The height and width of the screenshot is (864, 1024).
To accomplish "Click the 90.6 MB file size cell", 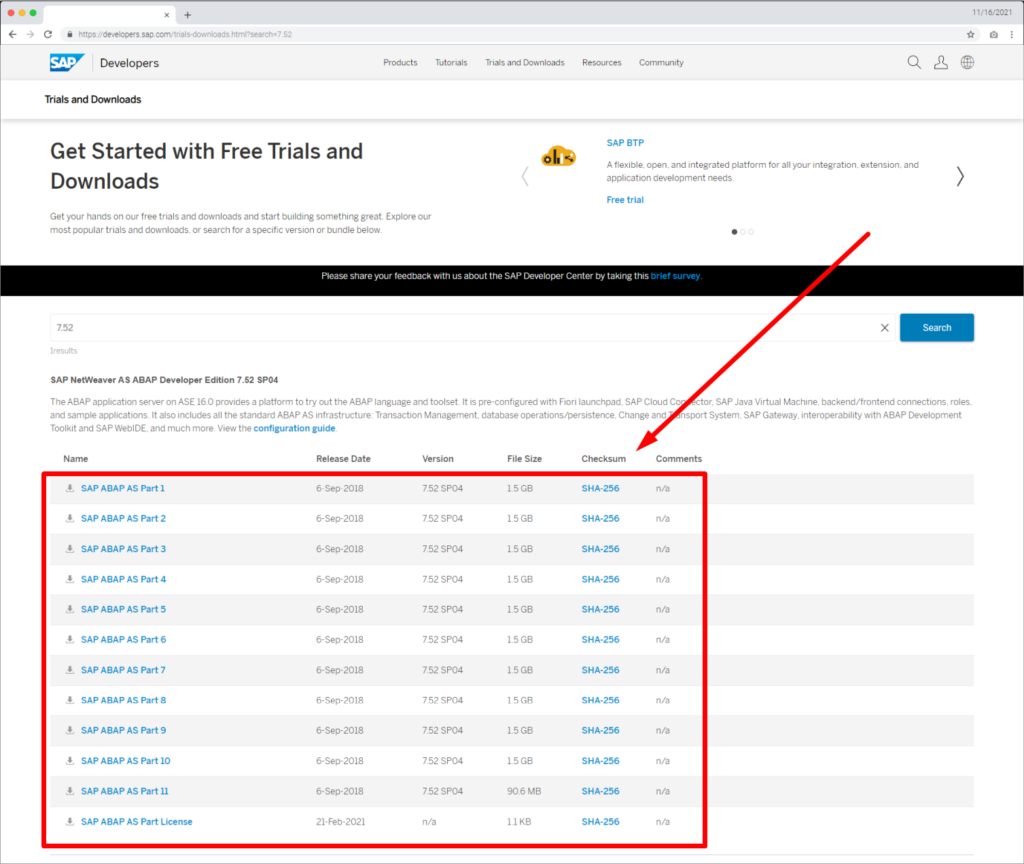I will (524, 791).
